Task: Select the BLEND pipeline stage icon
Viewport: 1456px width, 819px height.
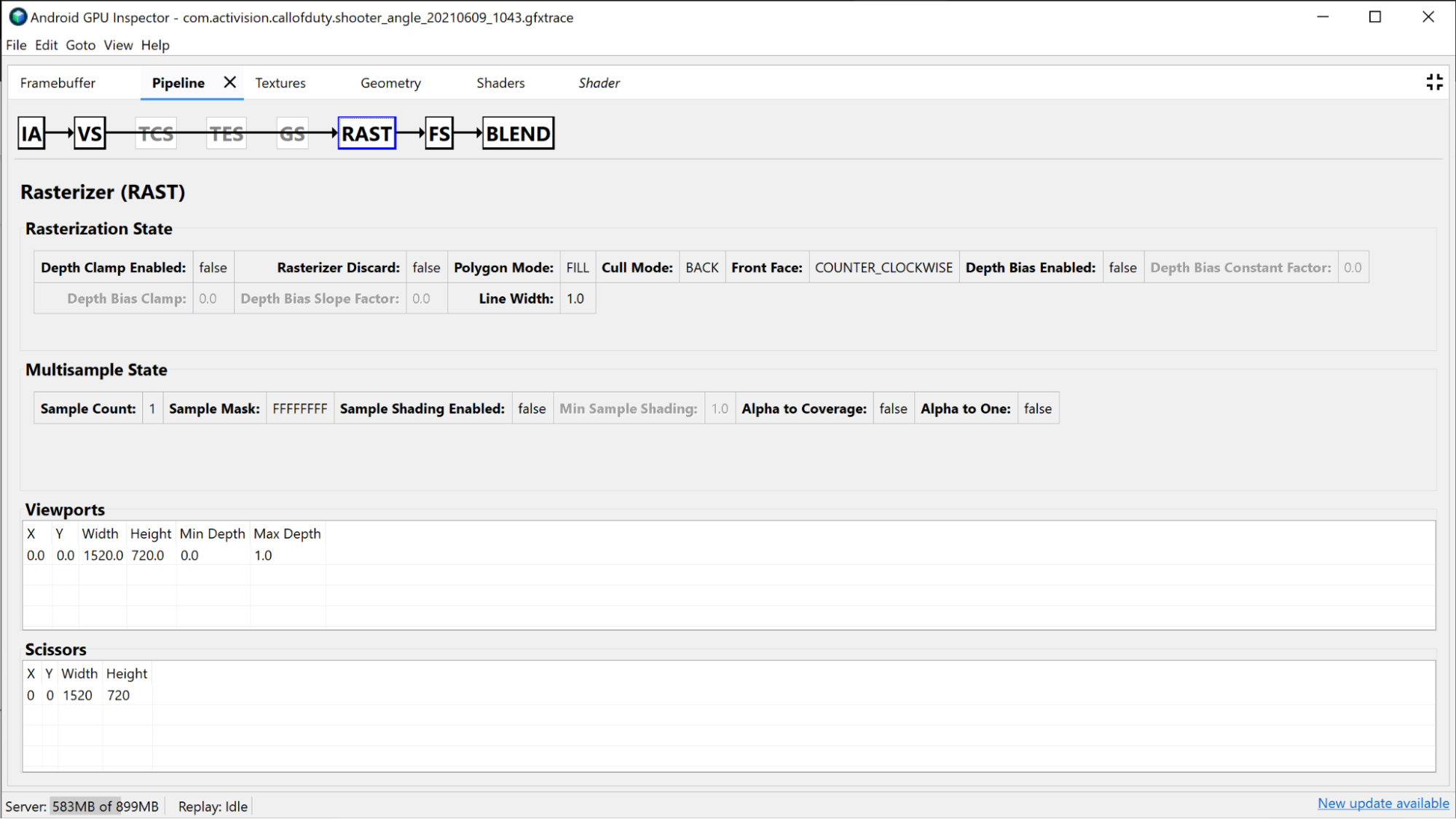Action: (x=516, y=133)
